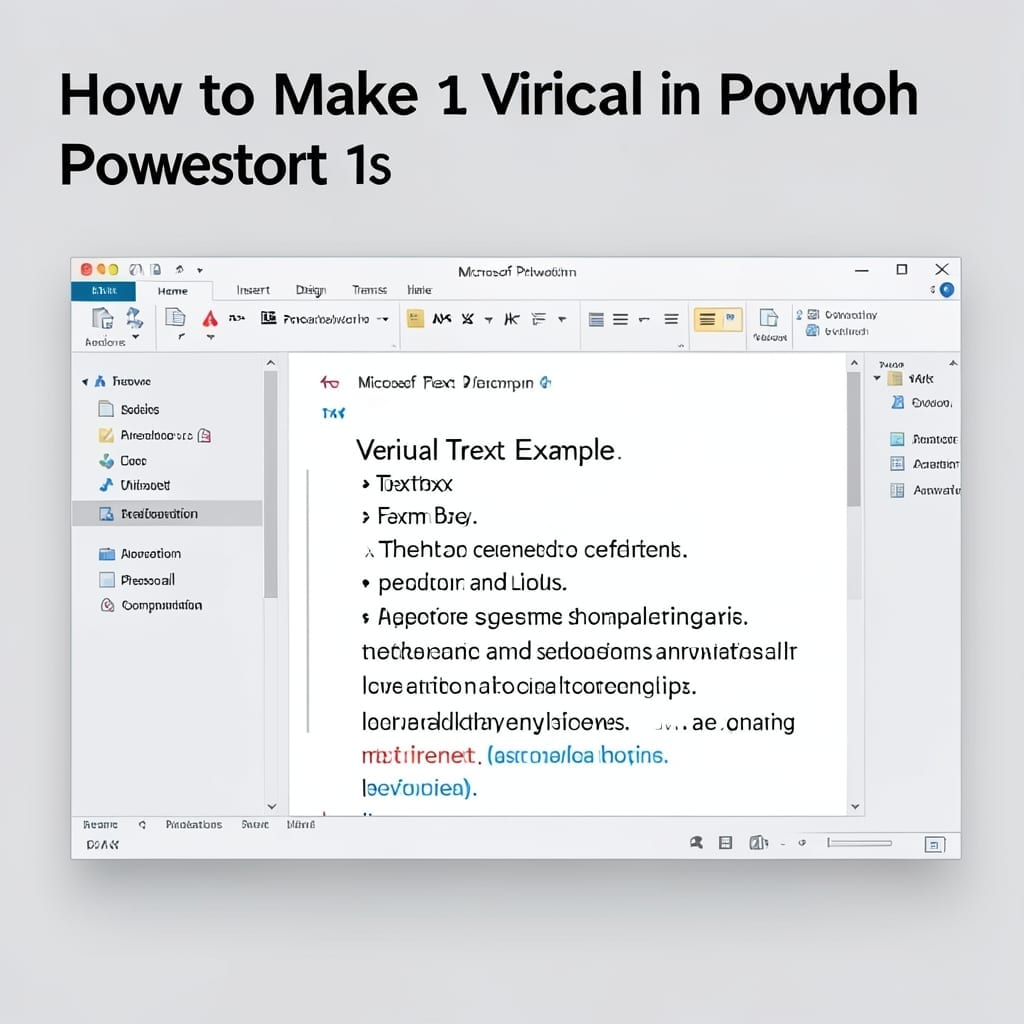This screenshot has width=1024, height=1024.
Task: Click the blue icon after the slide header
Action: coord(545,382)
